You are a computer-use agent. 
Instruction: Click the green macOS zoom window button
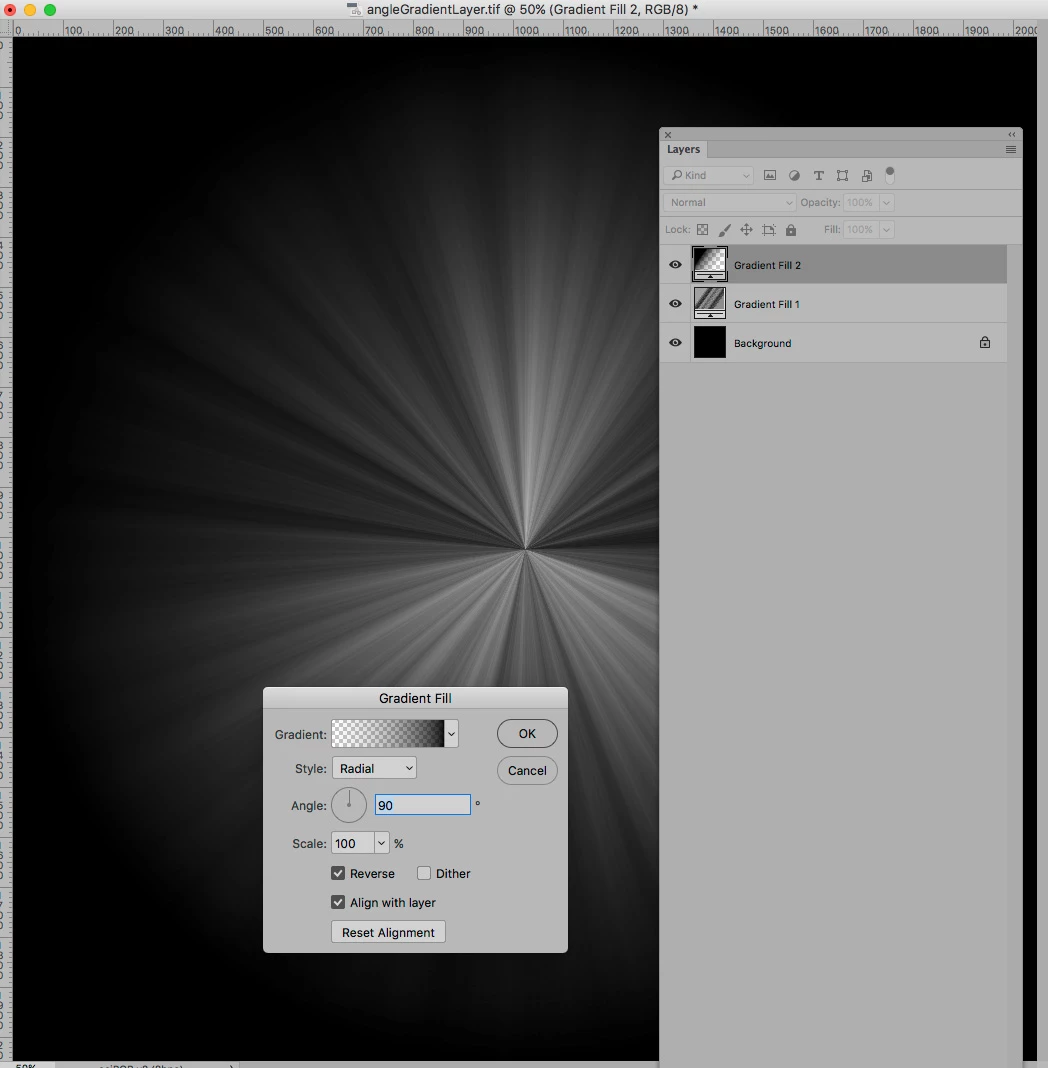pos(50,10)
